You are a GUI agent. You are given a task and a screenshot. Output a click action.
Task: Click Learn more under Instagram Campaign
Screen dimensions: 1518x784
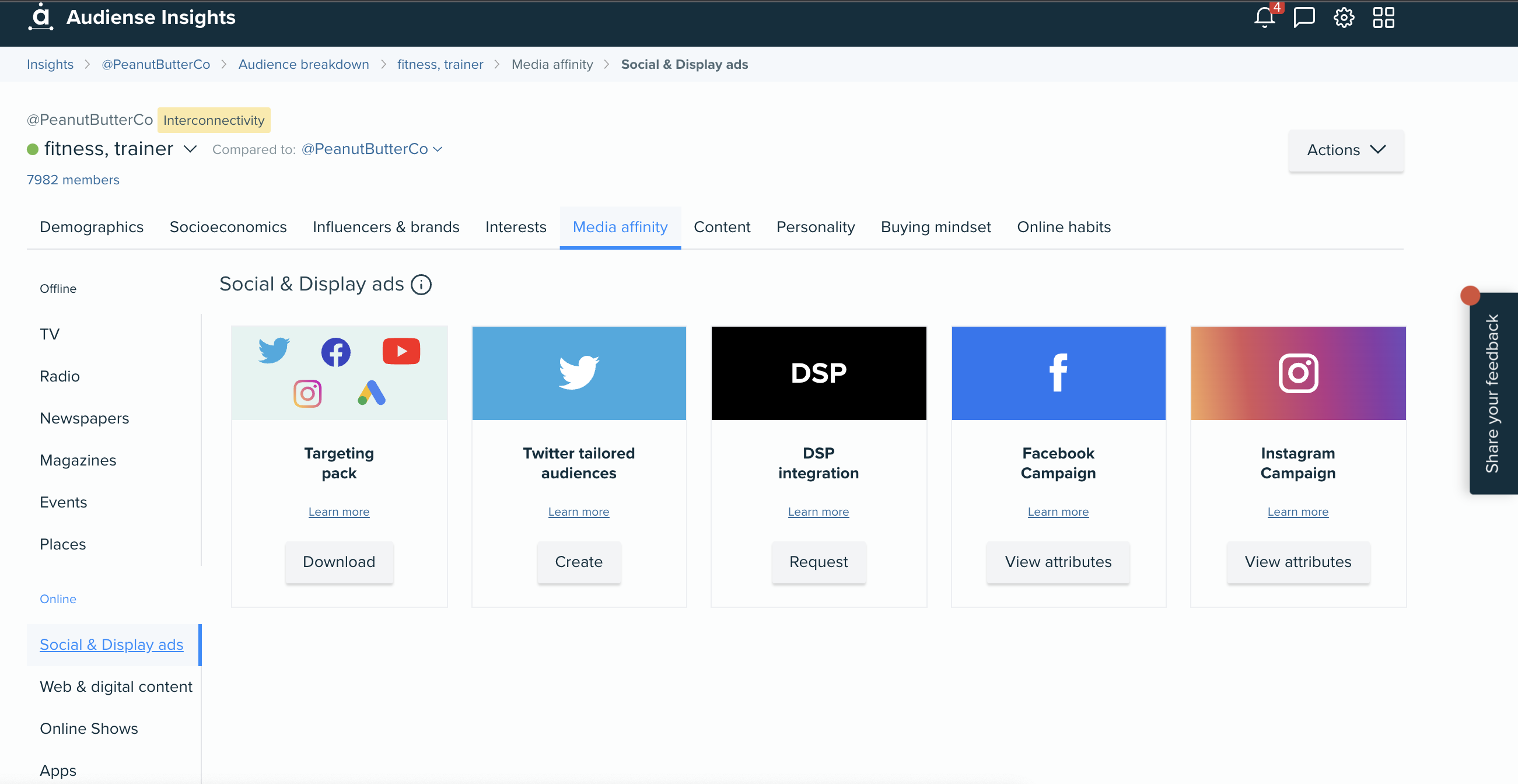(x=1298, y=512)
